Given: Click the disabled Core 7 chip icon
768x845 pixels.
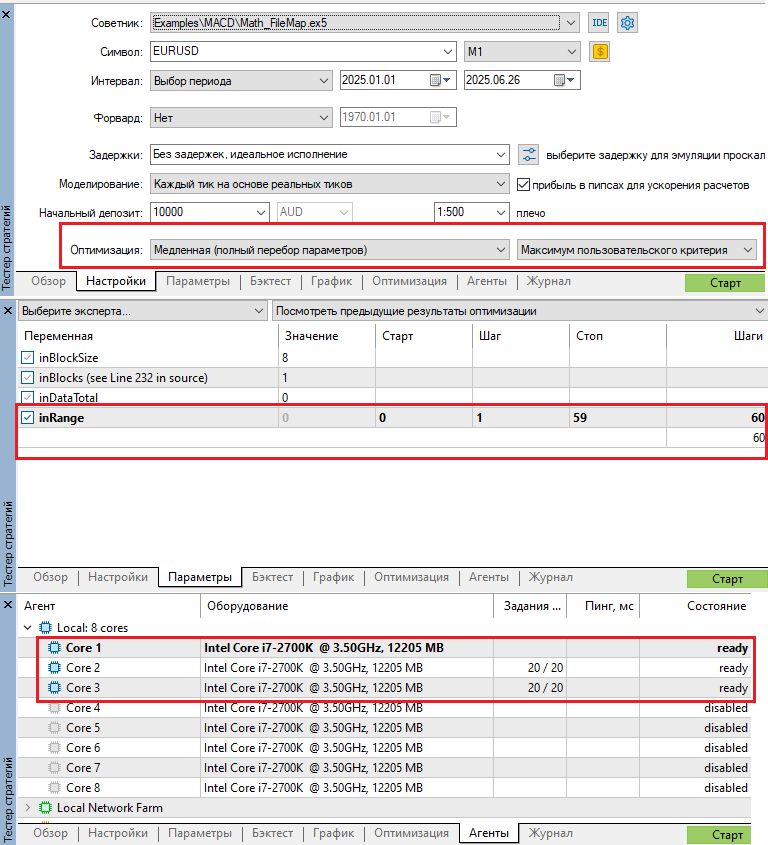Looking at the screenshot, I should [x=54, y=767].
